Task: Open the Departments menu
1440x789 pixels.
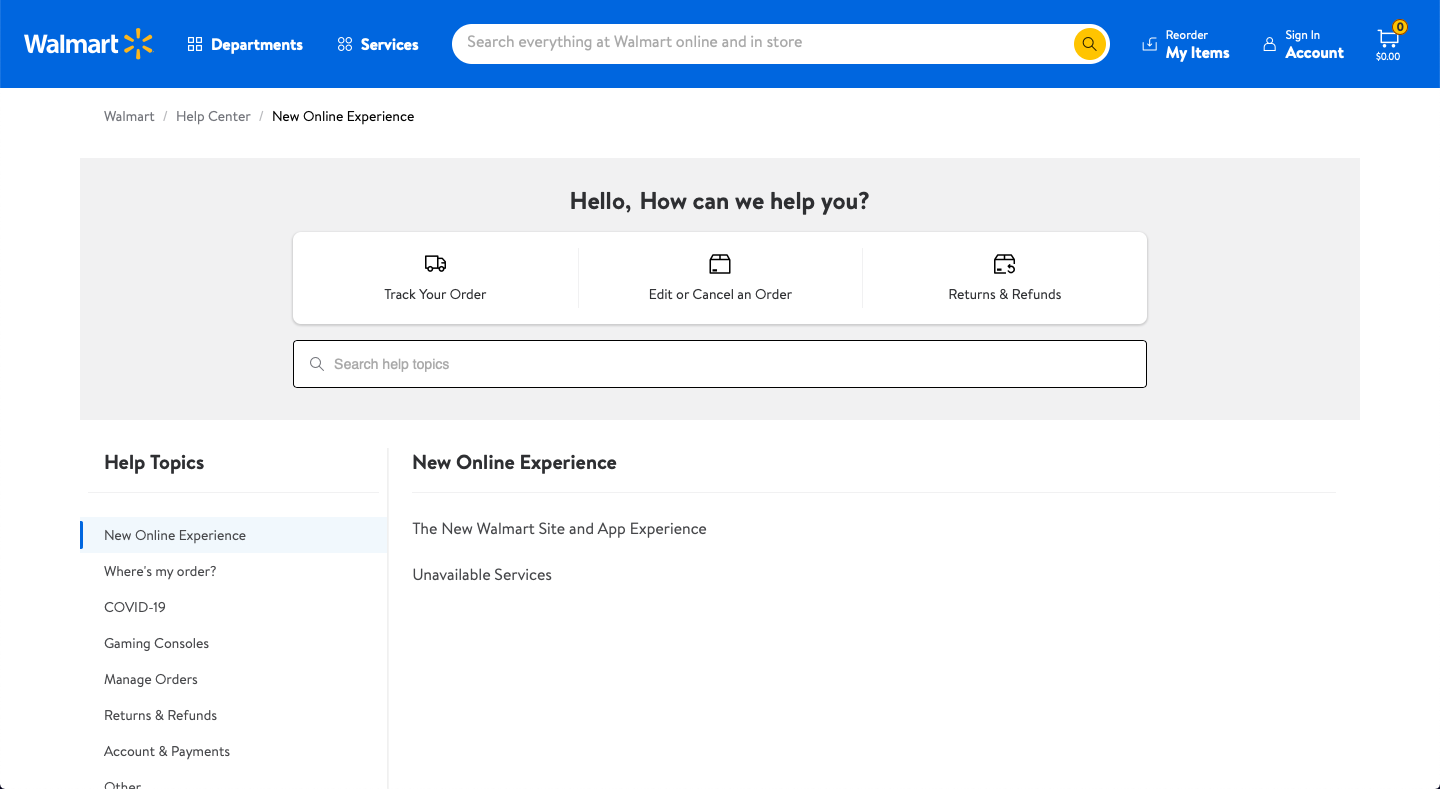Action: point(245,44)
